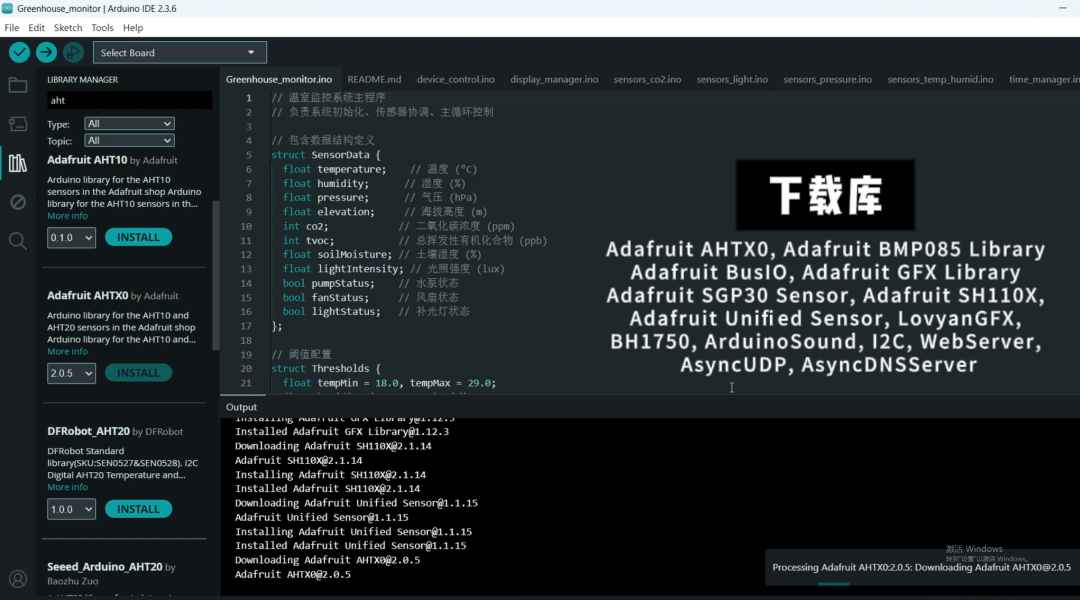Open the Search magnifier sidebar icon
The image size is (1080, 600).
(x=18, y=241)
